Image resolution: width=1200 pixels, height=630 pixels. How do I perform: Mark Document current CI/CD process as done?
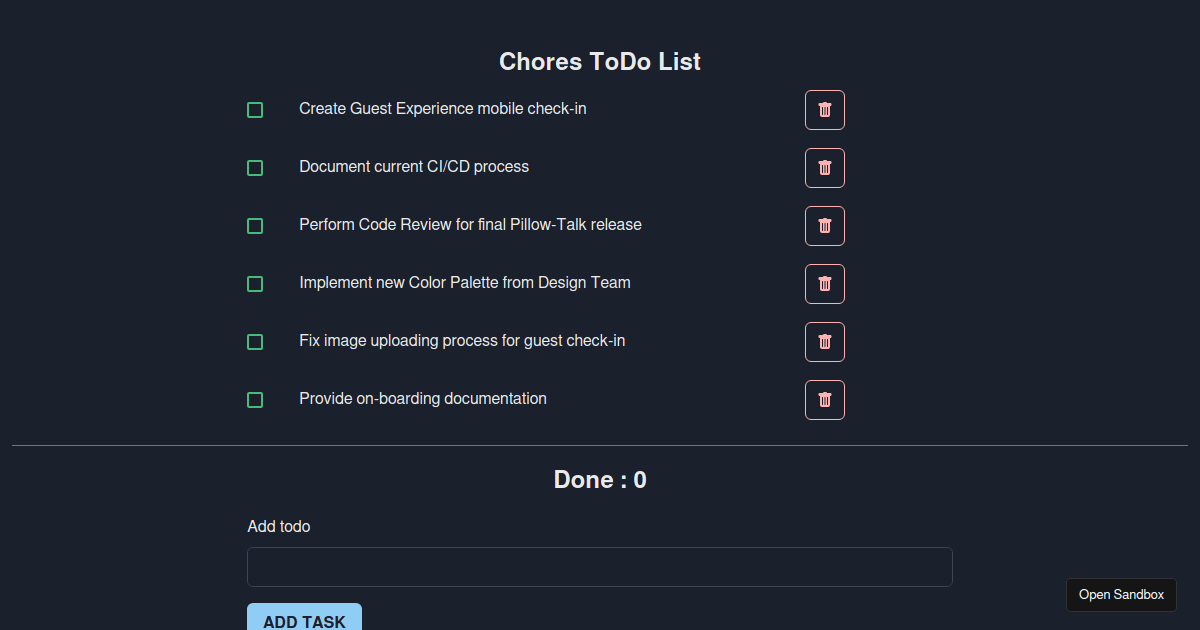[x=255, y=168]
